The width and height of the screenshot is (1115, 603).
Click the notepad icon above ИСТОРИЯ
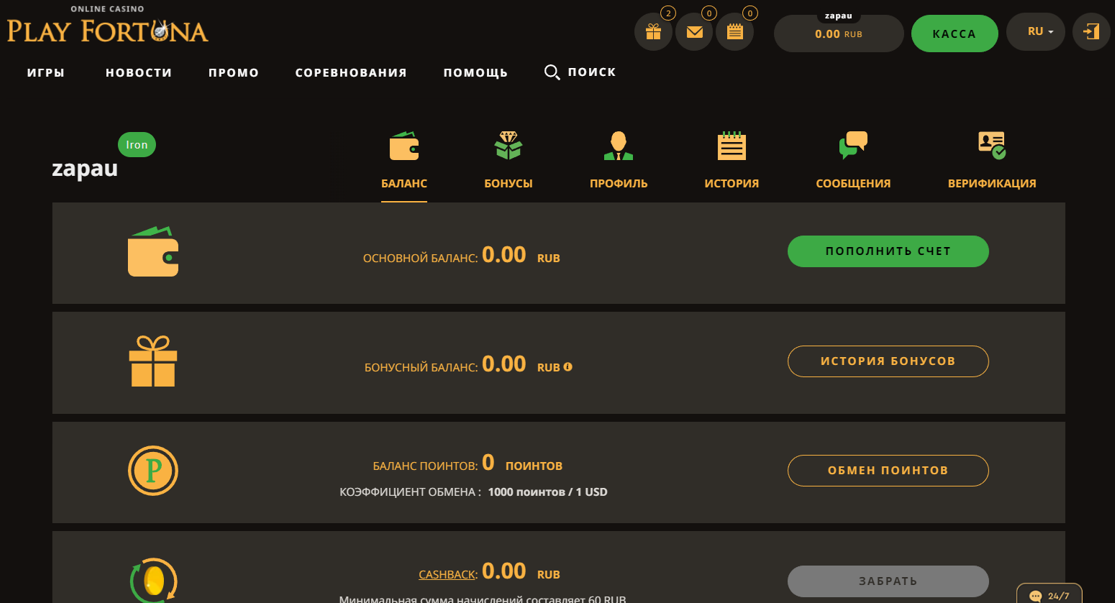[x=732, y=146]
